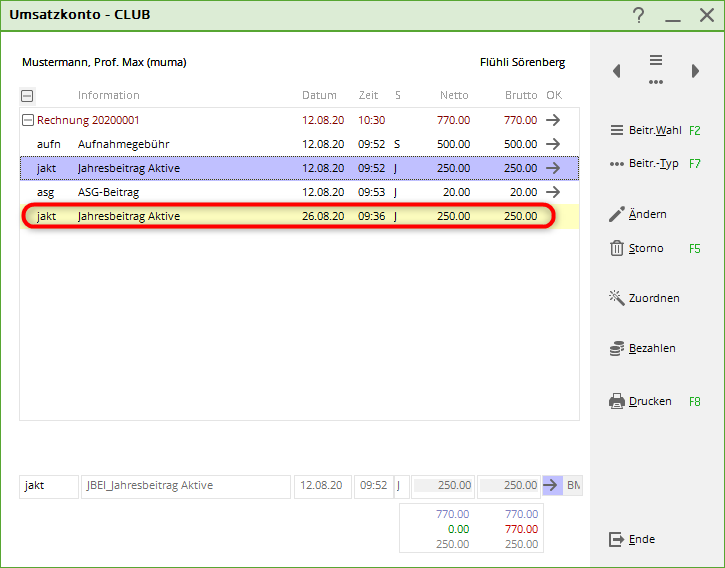725x568 pixels.
Task: Click Storno trash button
Action: point(637,248)
